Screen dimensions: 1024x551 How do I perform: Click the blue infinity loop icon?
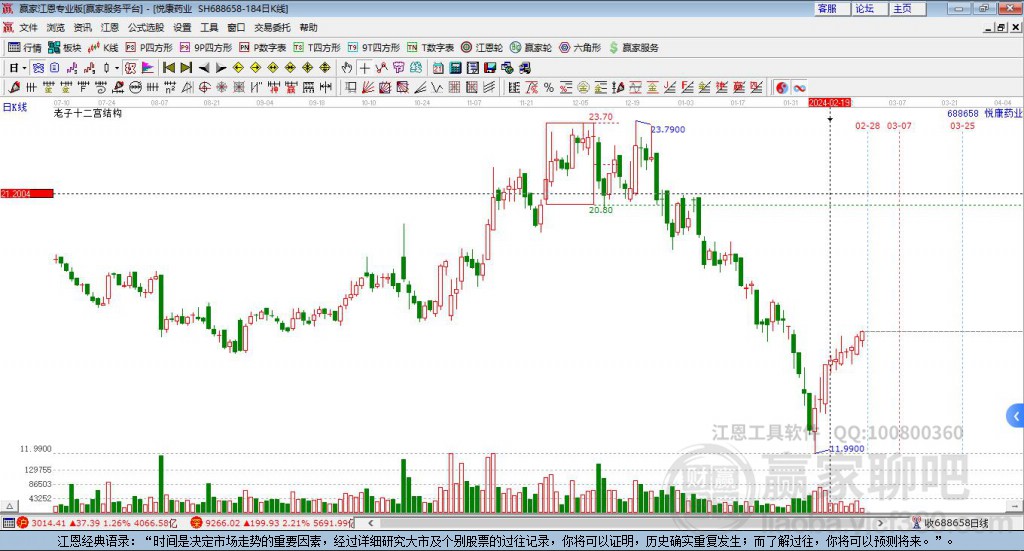pyautogui.click(x=799, y=87)
